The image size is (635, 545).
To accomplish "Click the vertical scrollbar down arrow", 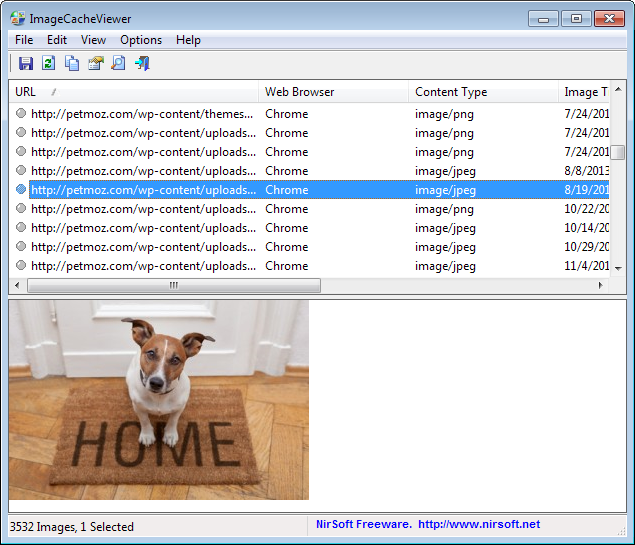I will [x=618, y=268].
